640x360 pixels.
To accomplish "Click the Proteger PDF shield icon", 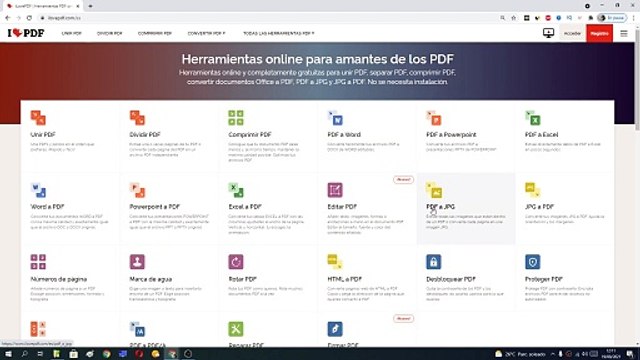I will (533, 262).
